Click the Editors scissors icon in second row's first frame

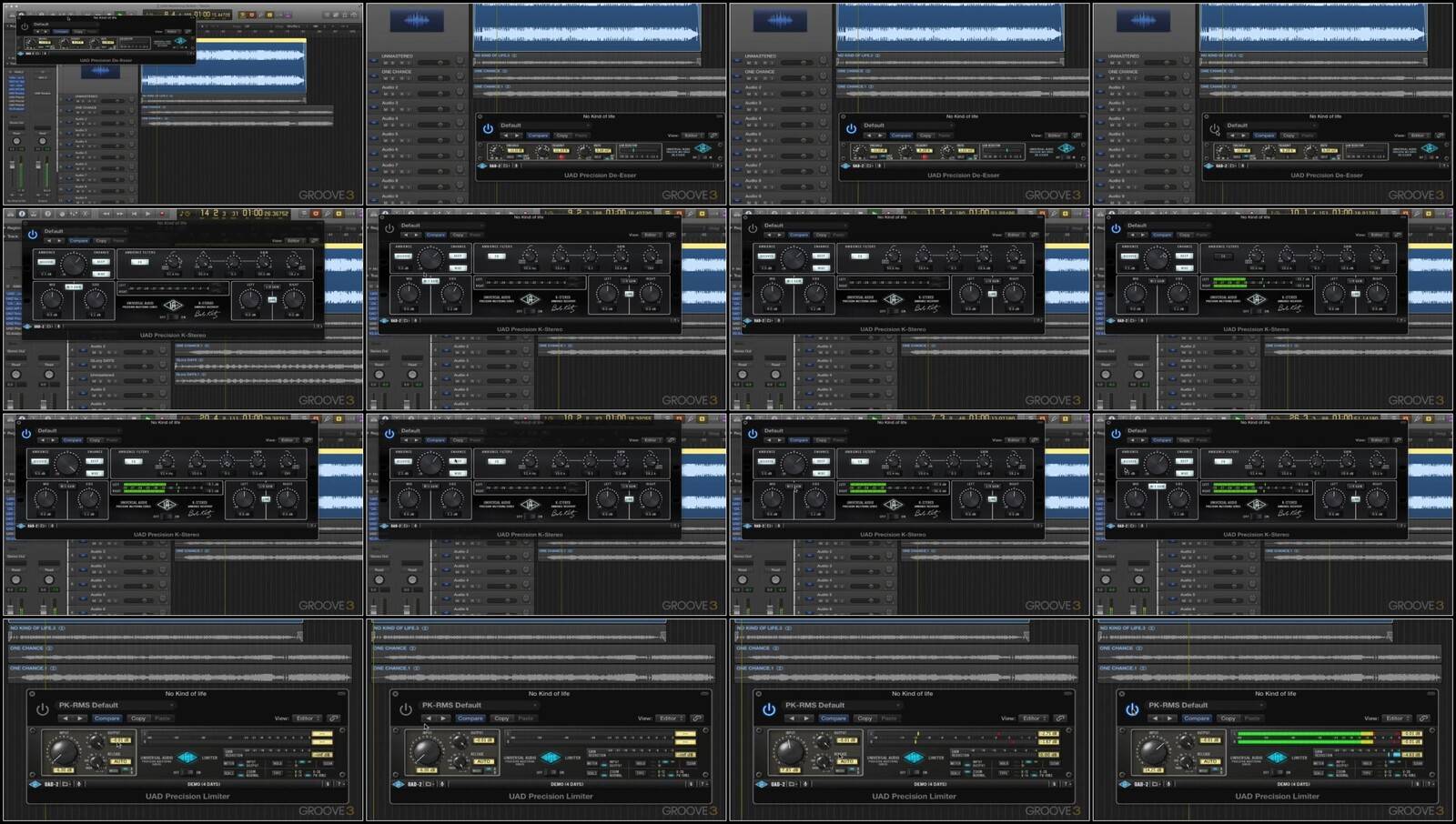pyautogui.click(x=86, y=214)
